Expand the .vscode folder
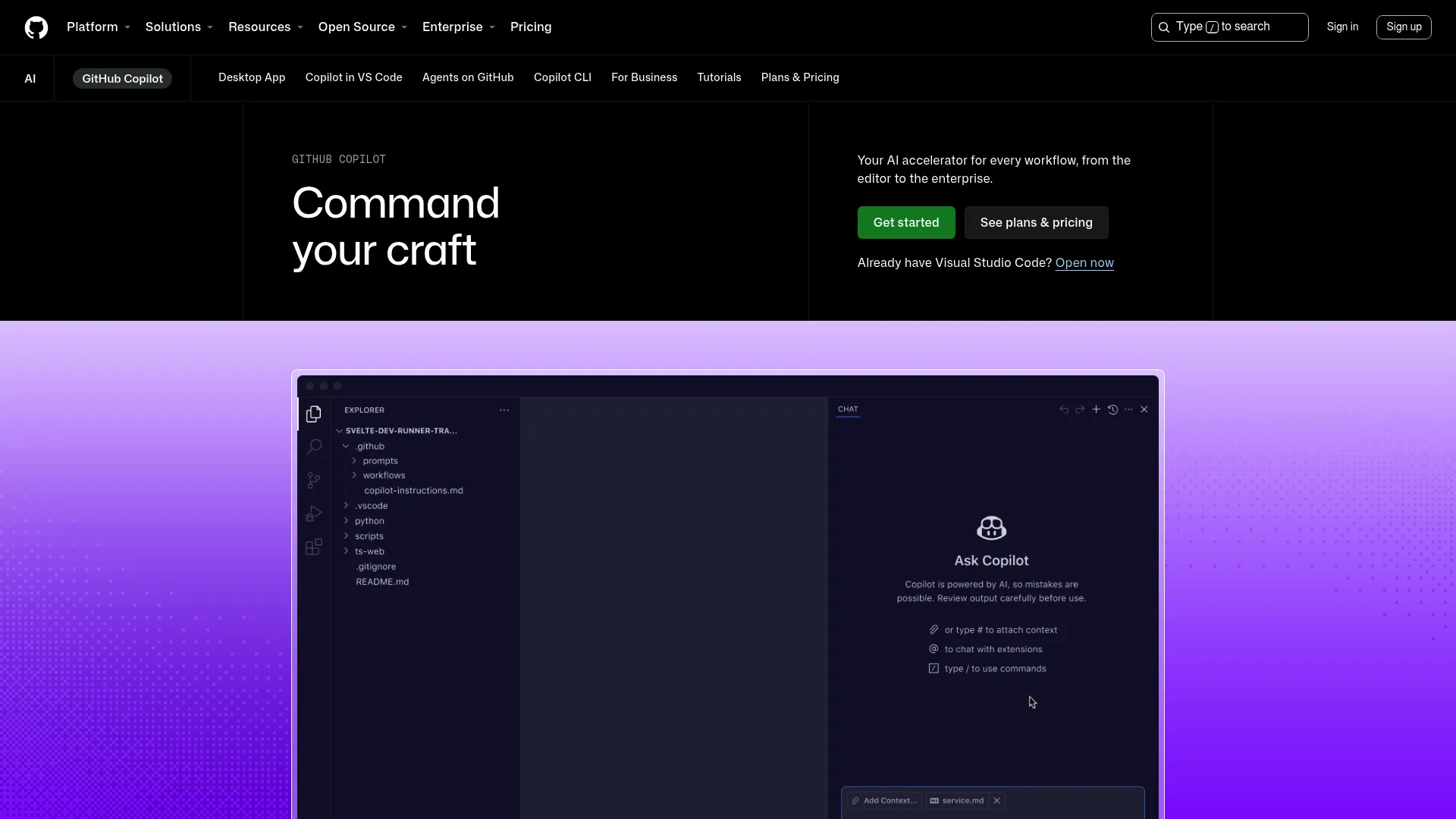Image resolution: width=1456 pixels, height=819 pixels. click(x=346, y=505)
